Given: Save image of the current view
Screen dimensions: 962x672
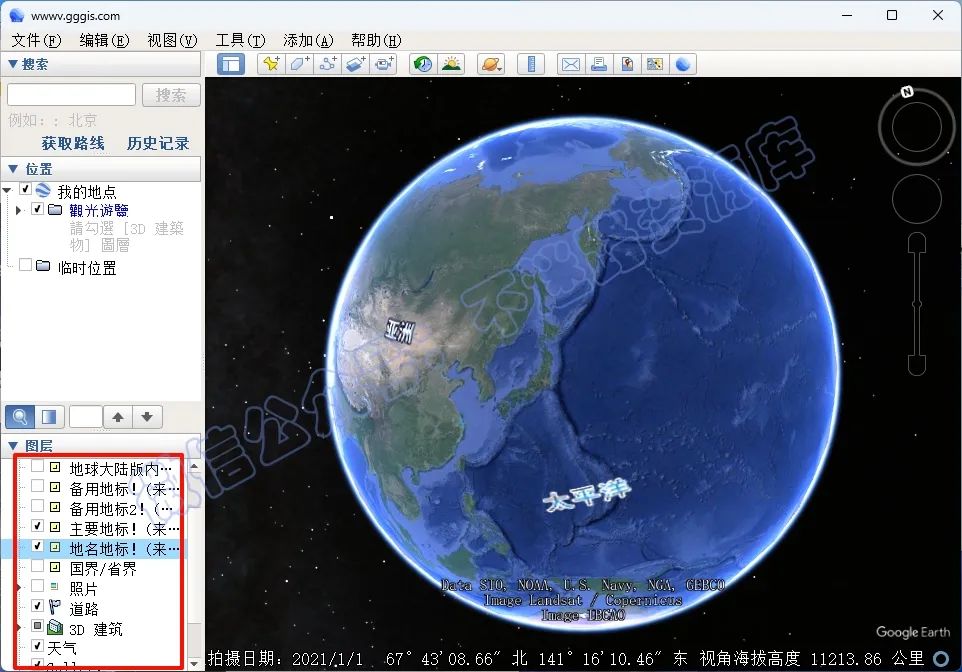Looking at the screenshot, I should click(627, 64).
